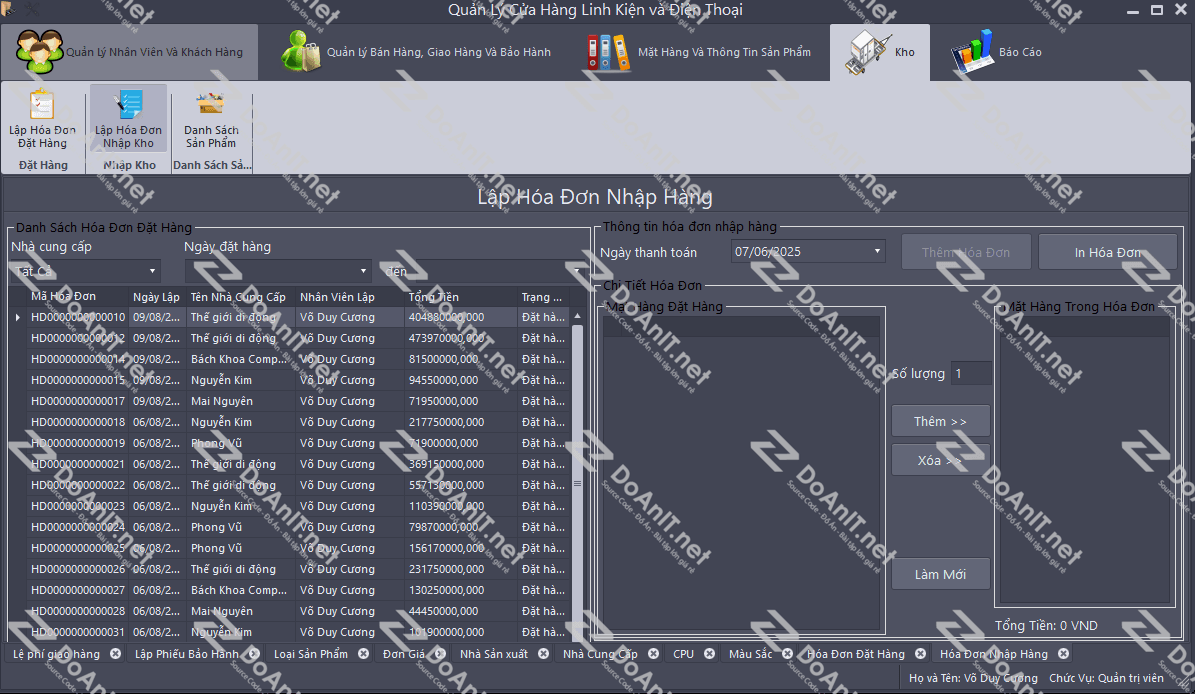Click the Quản Lý Nhân Viên people icon
1195x694 pixels.
click(x=36, y=51)
